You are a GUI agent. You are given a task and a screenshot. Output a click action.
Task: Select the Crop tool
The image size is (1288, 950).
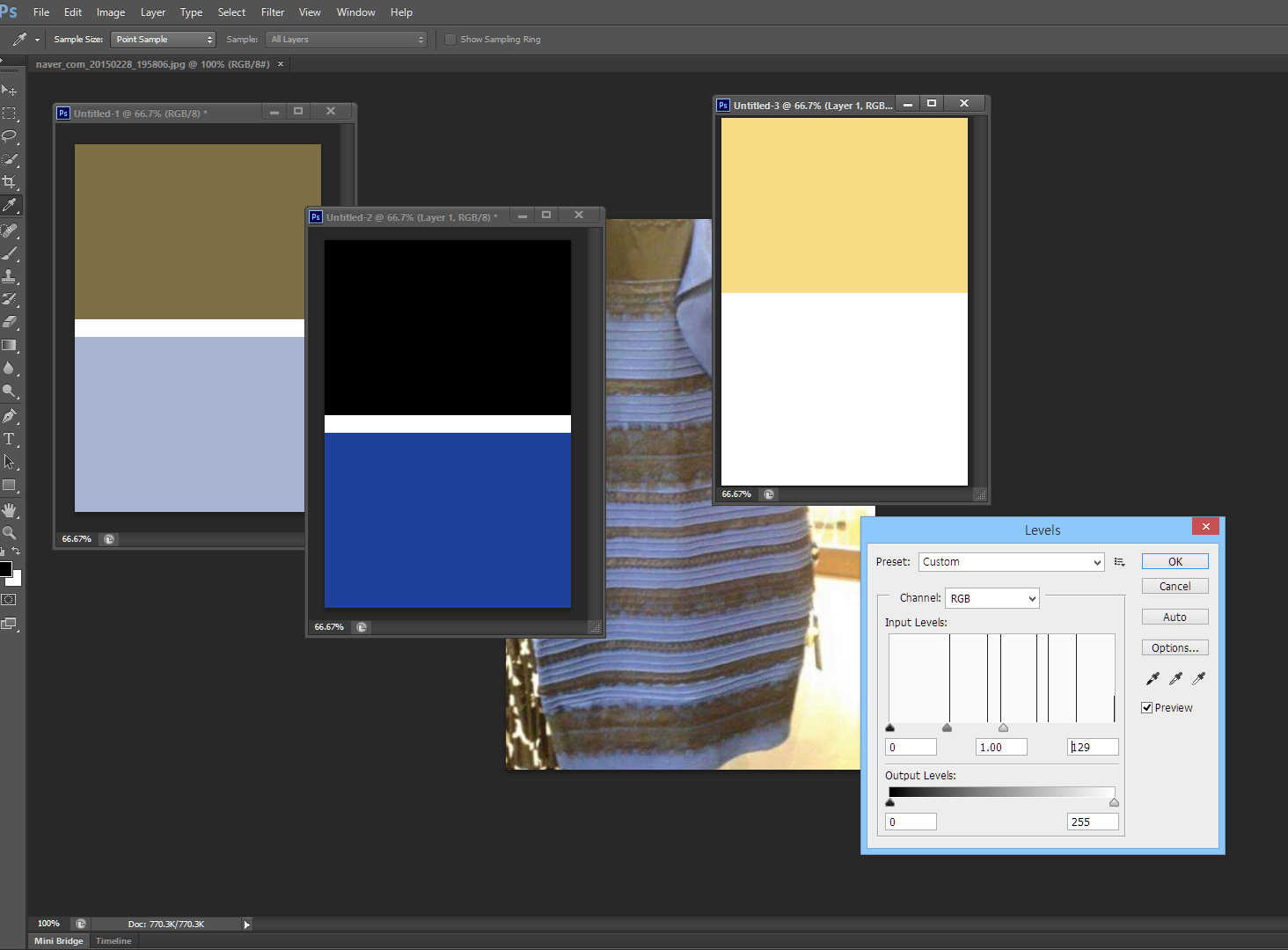click(10, 182)
